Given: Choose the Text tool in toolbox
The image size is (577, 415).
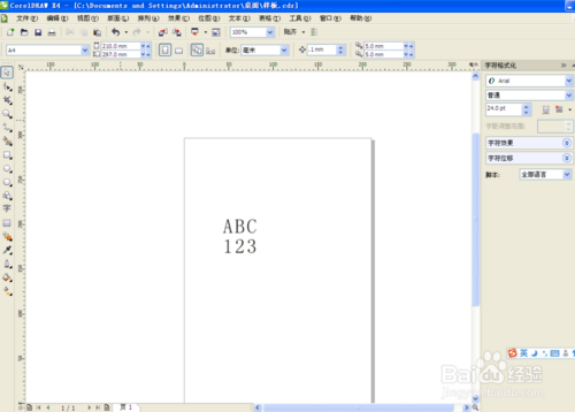Looking at the screenshot, I should tap(7, 209).
